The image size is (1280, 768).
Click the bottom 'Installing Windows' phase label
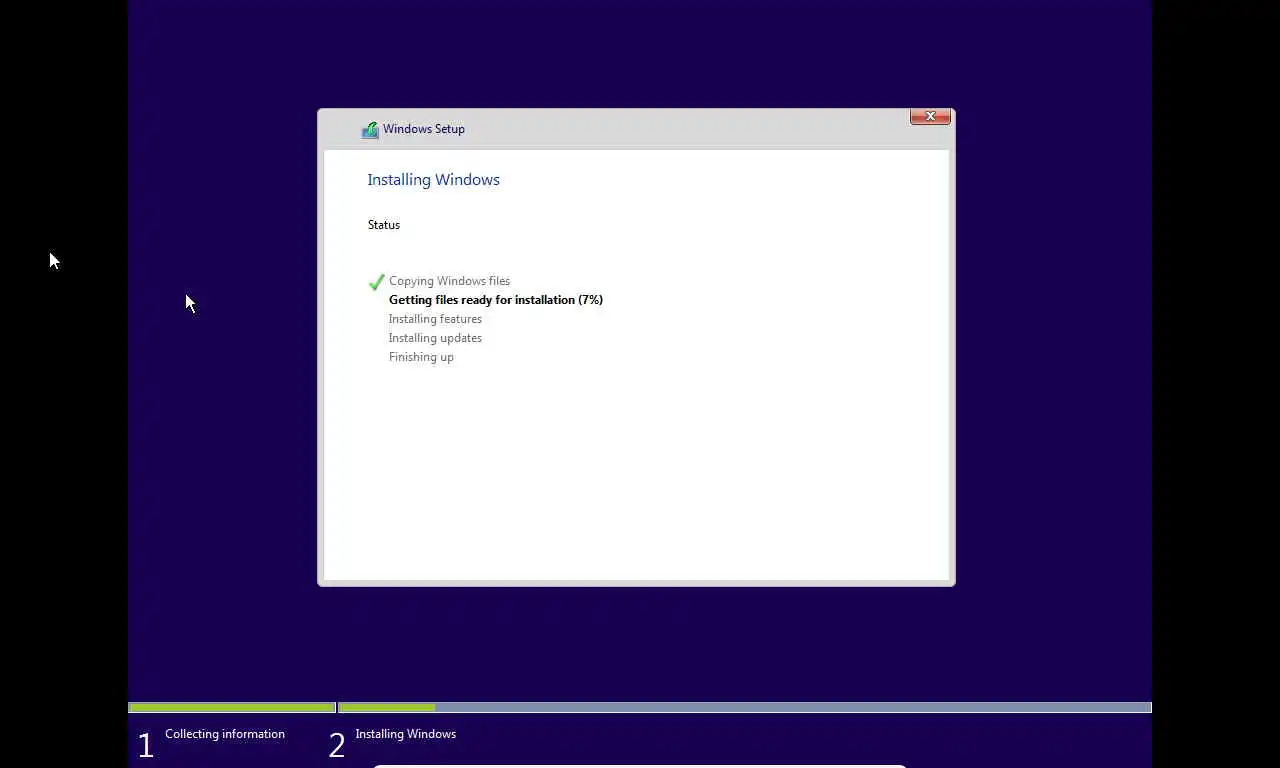click(x=406, y=734)
